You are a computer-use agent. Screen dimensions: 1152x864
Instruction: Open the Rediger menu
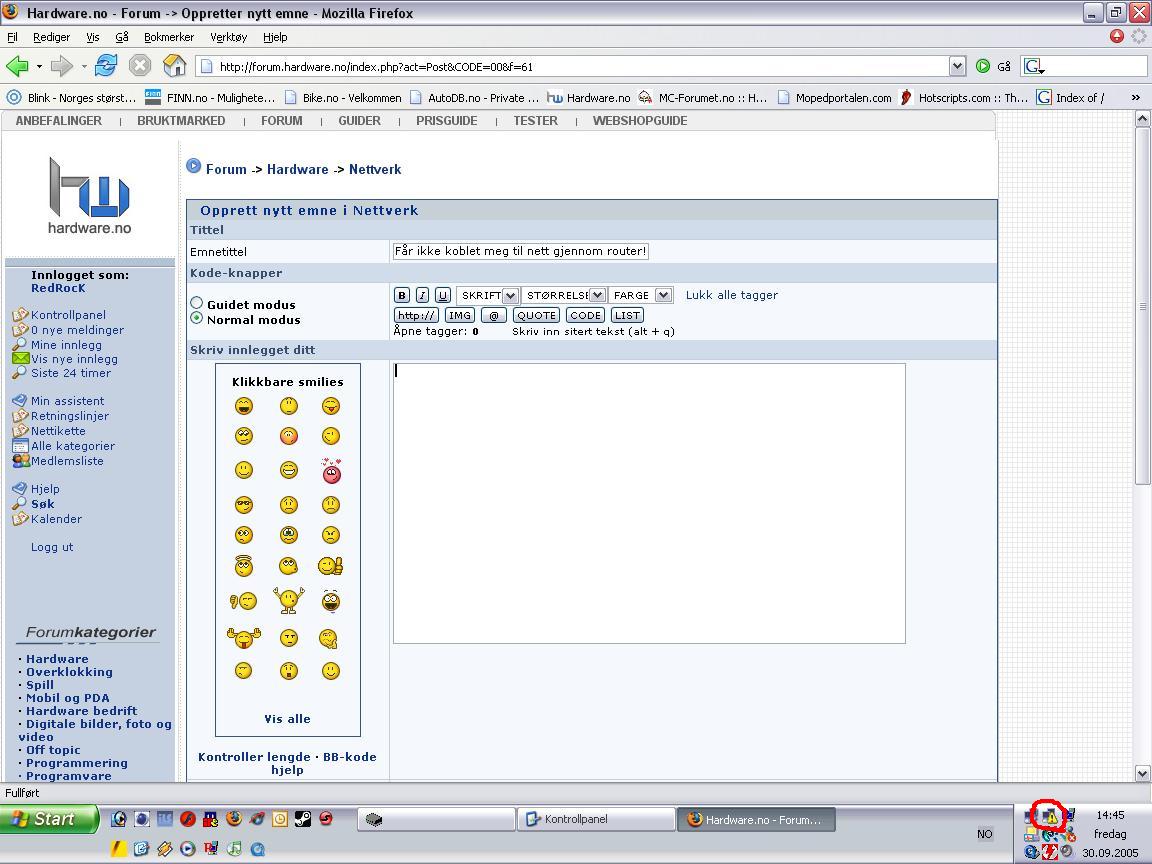[51, 37]
